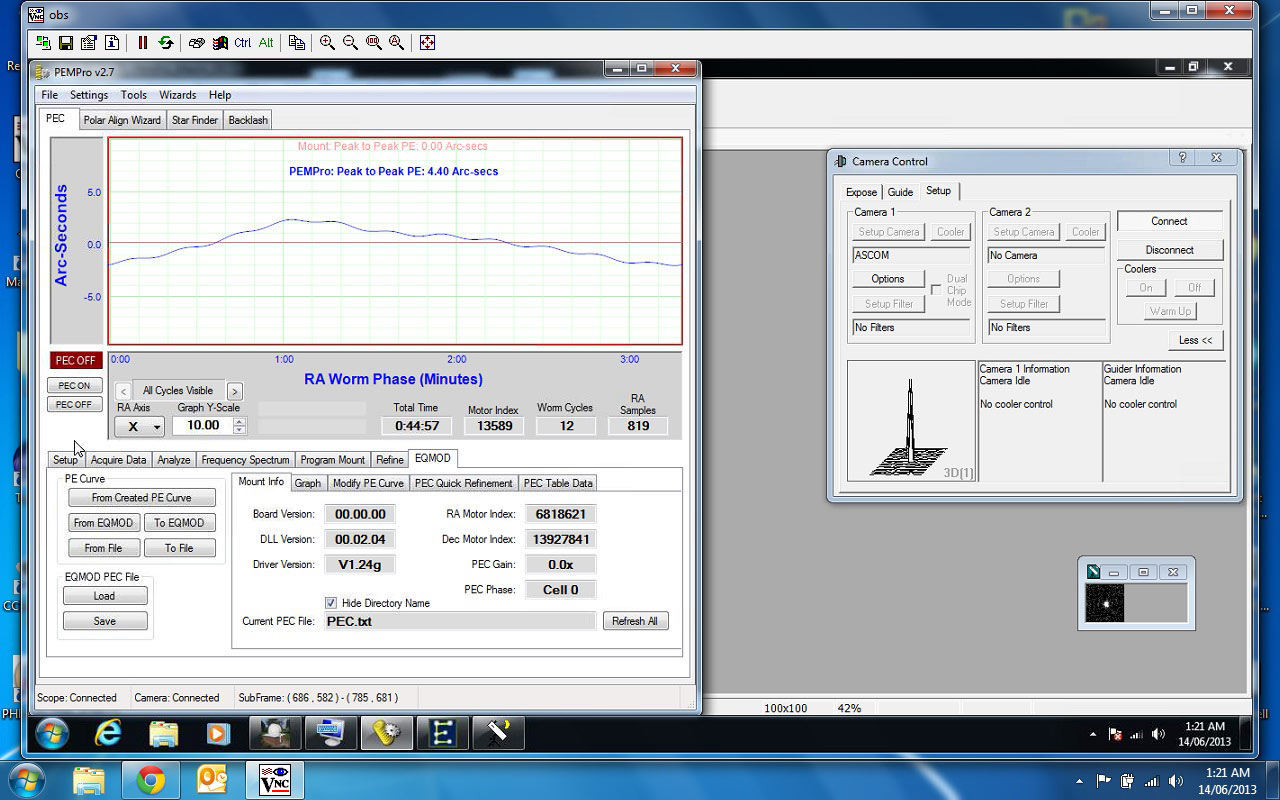This screenshot has height=800, width=1280.
Task: Click the VNC zoom in magnifier
Action: click(328, 43)
